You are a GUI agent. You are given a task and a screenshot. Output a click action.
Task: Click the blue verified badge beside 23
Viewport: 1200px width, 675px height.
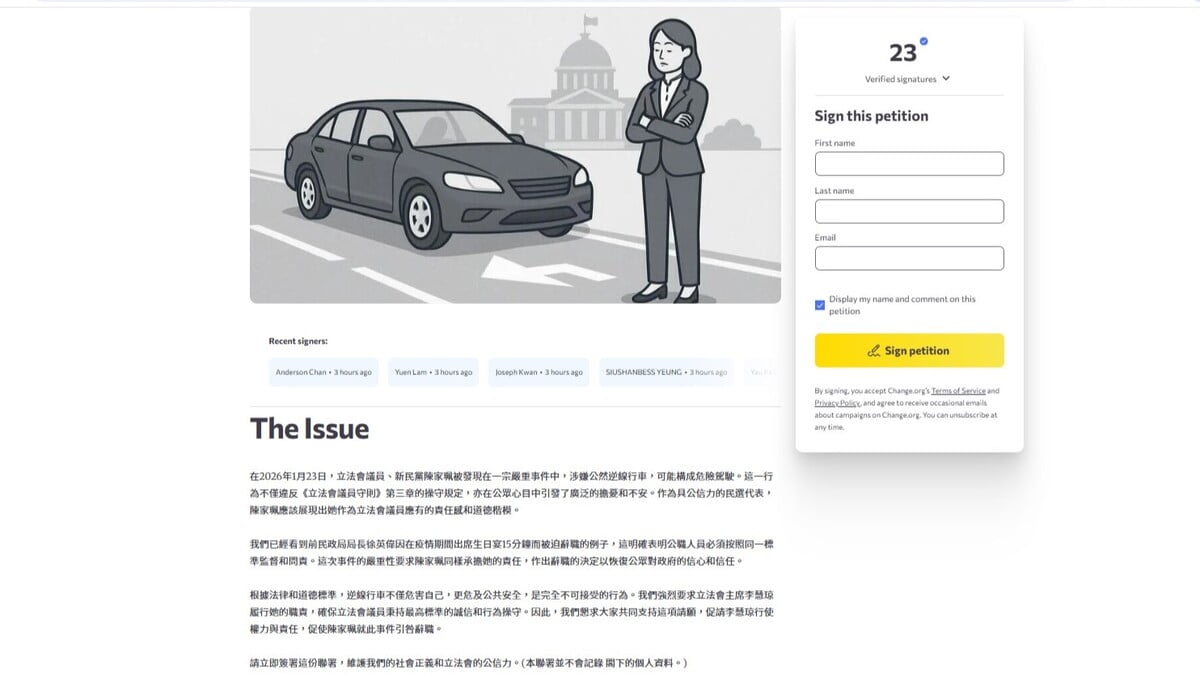click(924, 41)
